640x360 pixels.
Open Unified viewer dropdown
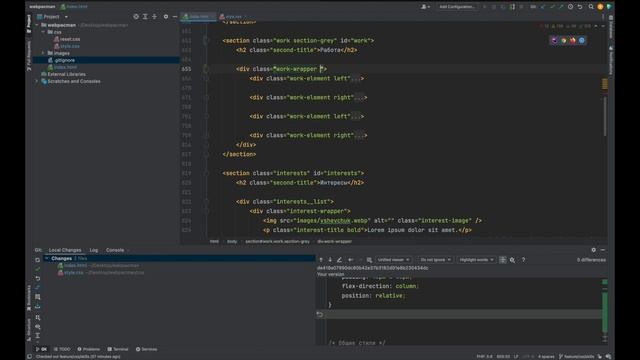pos(393,260)
